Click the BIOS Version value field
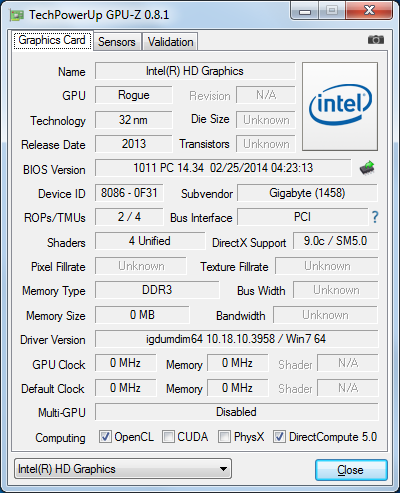 pyautogui.click(x=223, y=168)
